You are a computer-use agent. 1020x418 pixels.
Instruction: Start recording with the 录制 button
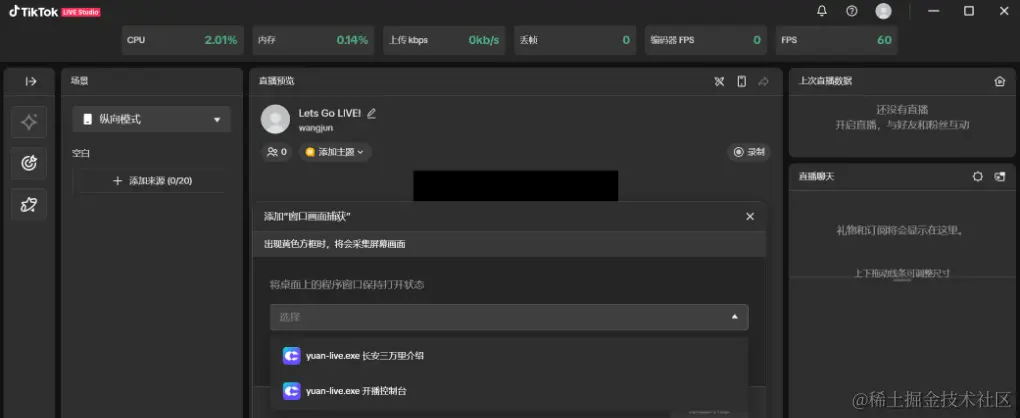749,152
